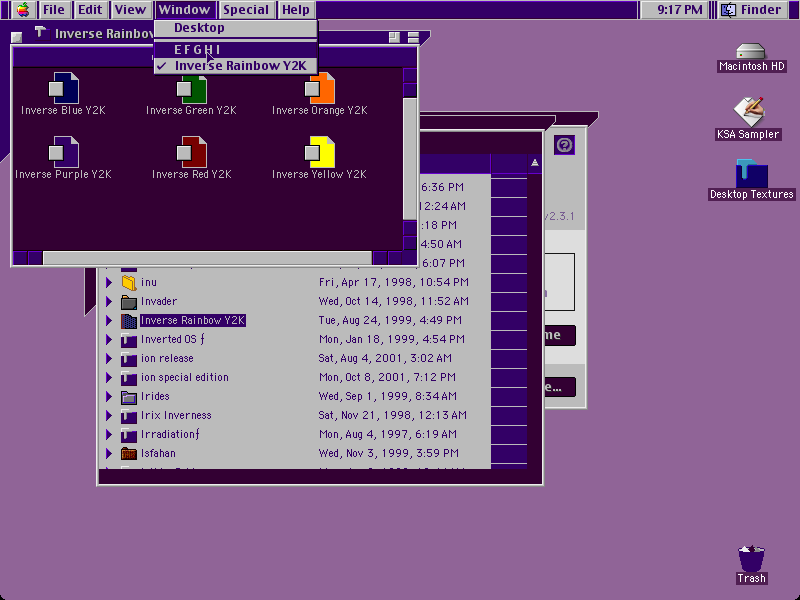The image size is (800, 600).
Task: Click the Irradiationƒ folder icon
Action: click(129, 435)
